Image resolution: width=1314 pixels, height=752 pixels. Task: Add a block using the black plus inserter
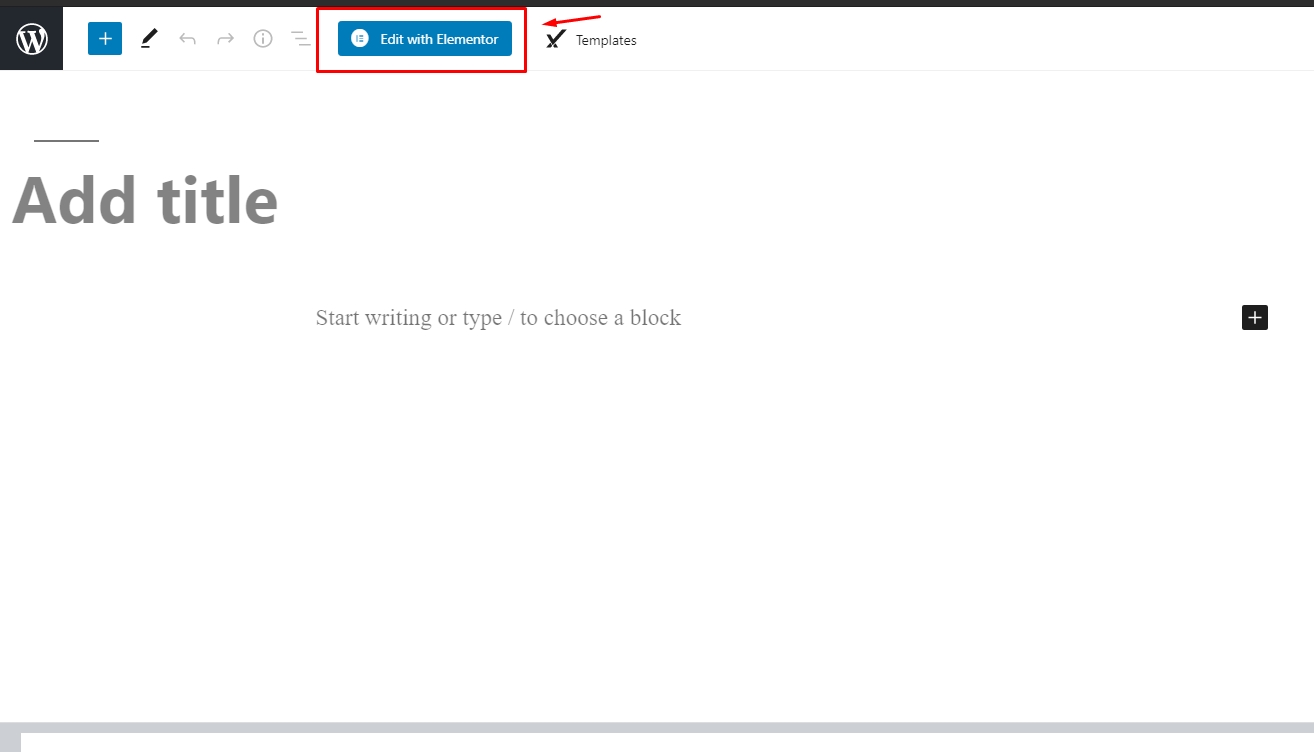click(x=1254, y=317)
